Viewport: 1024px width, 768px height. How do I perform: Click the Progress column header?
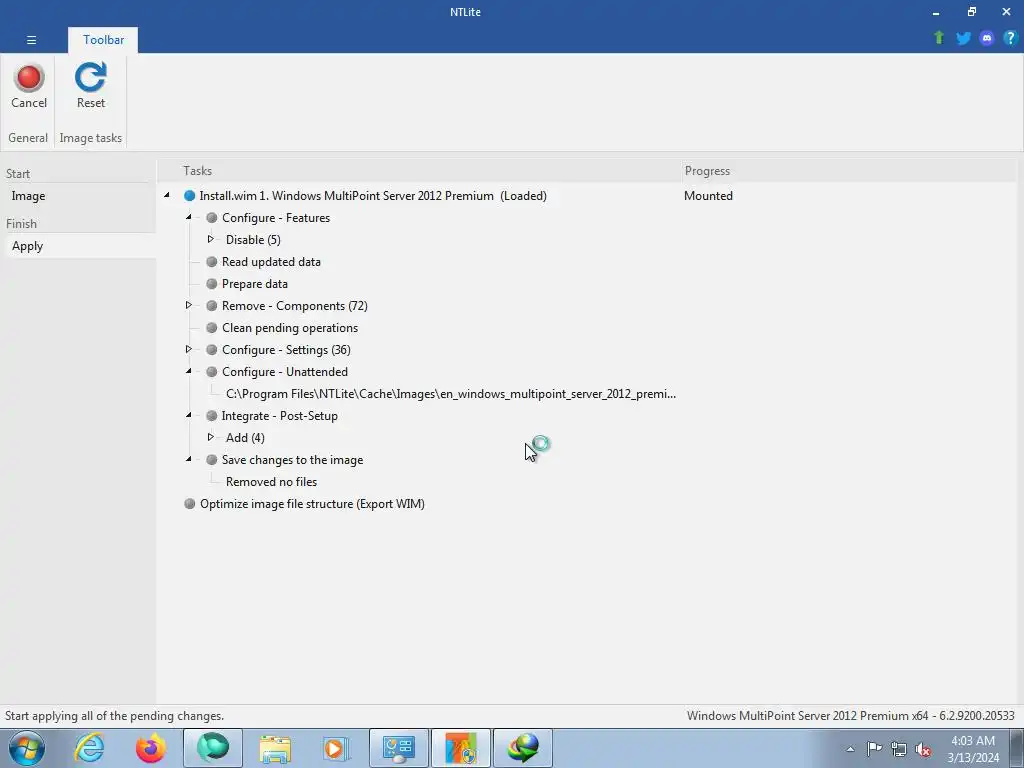tap(707, 171)
